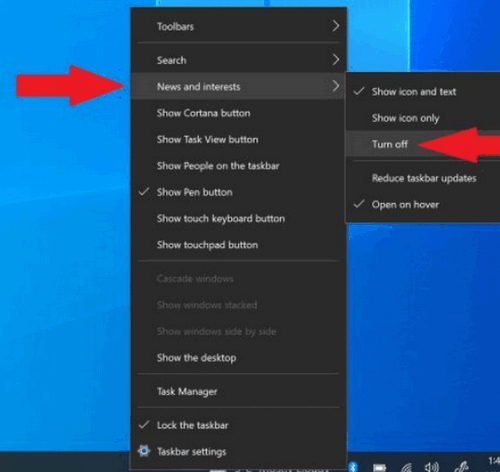Expand the Search submenu arrow
This screenshot has width=500, height=472.
click(336, 60)
